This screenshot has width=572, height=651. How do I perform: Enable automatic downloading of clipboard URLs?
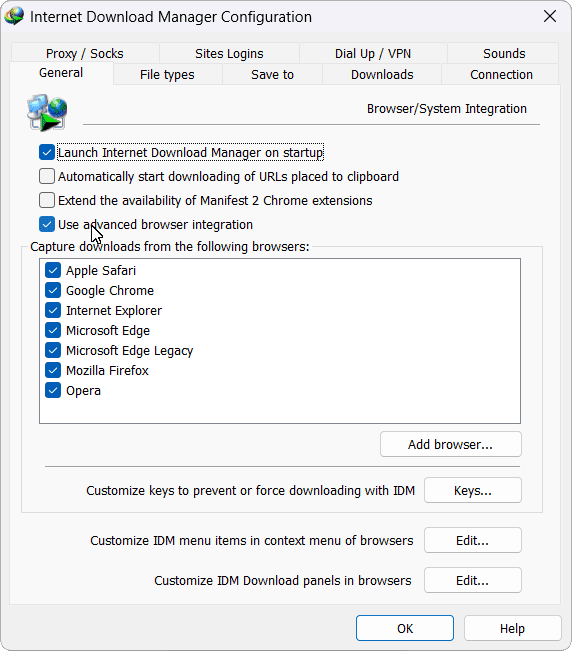click(47, 176)
